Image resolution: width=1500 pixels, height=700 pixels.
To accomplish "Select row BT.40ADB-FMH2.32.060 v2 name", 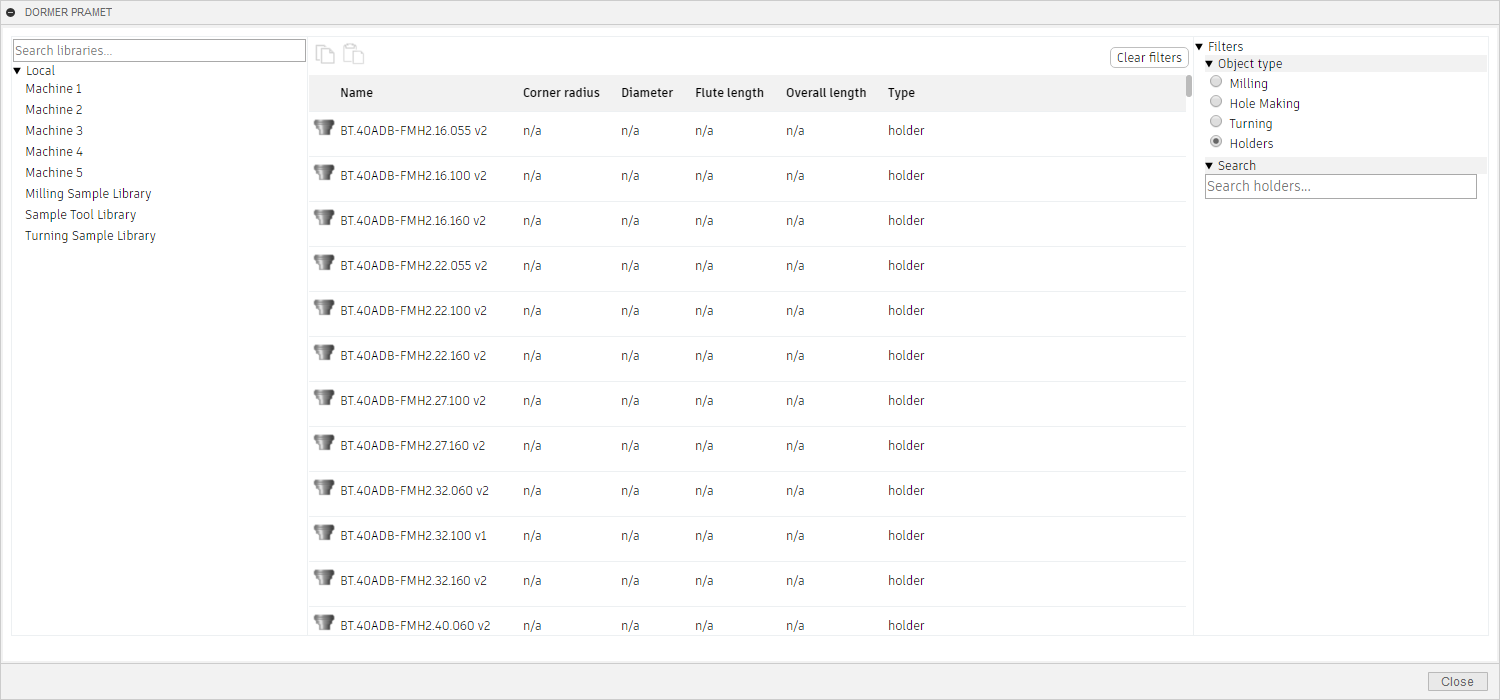I will point(414,491).
